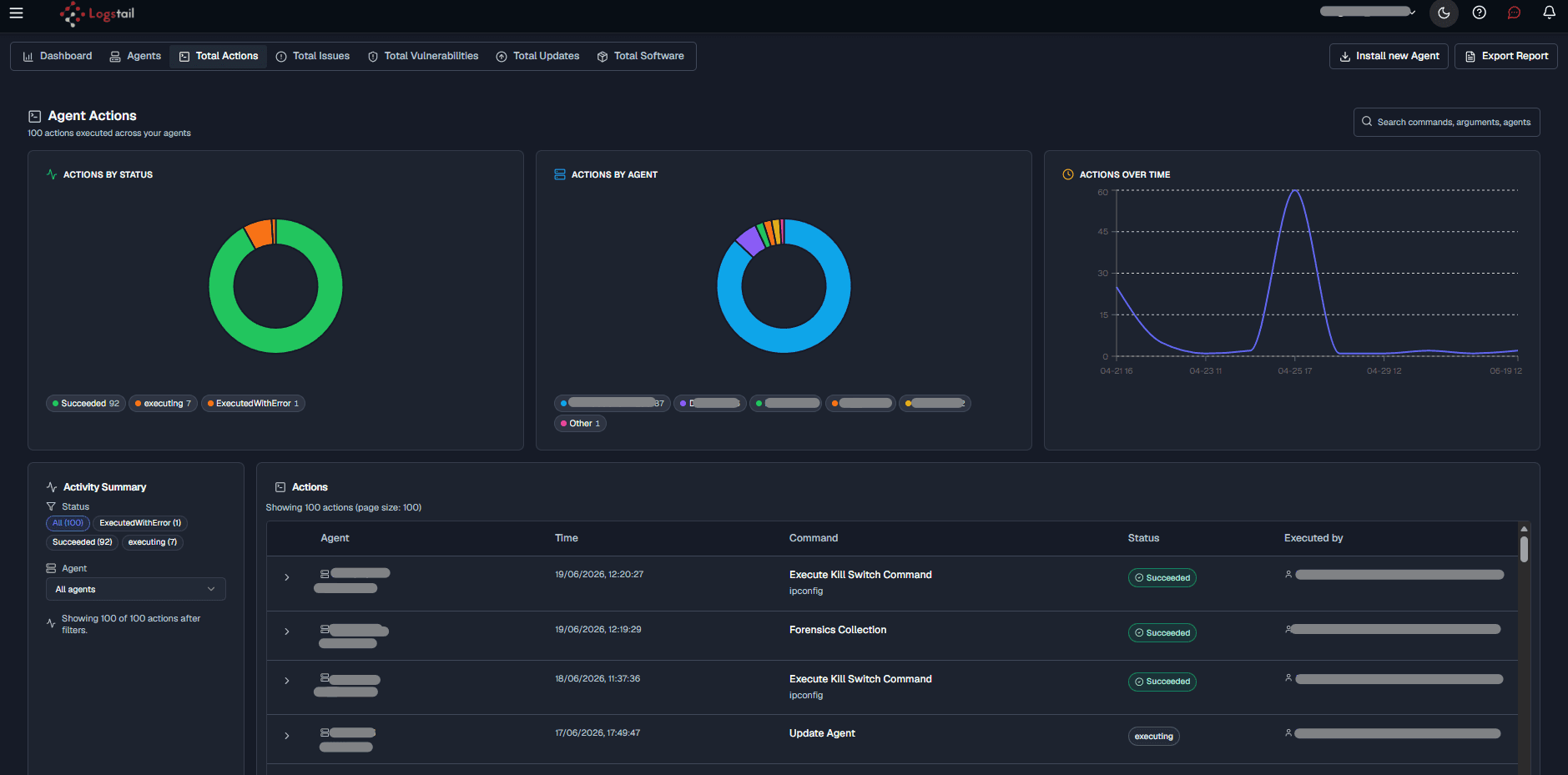Click the Install new Agent button

(x=1389, y=56)
